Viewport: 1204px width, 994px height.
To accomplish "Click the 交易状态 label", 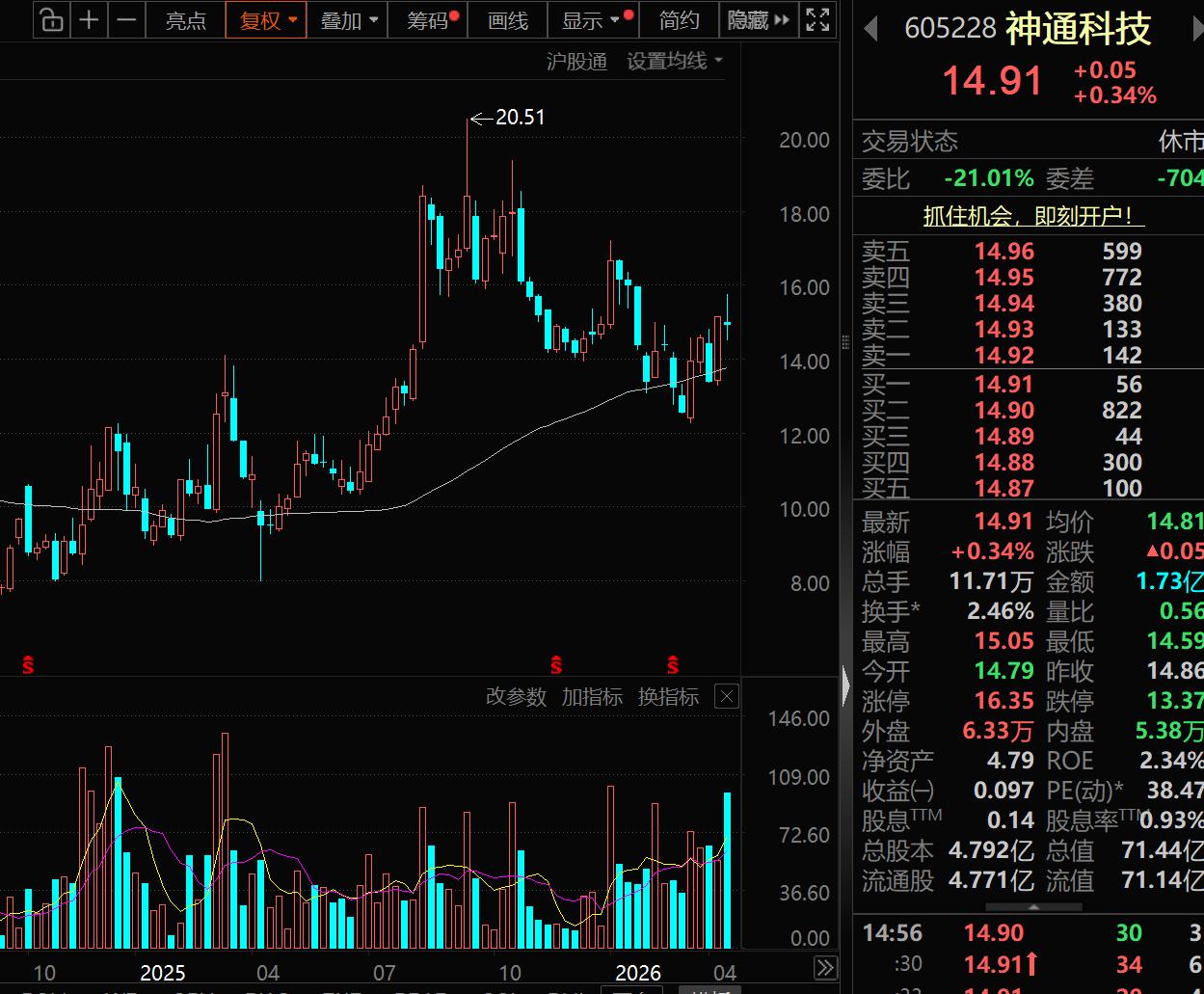I will [910, 142].
